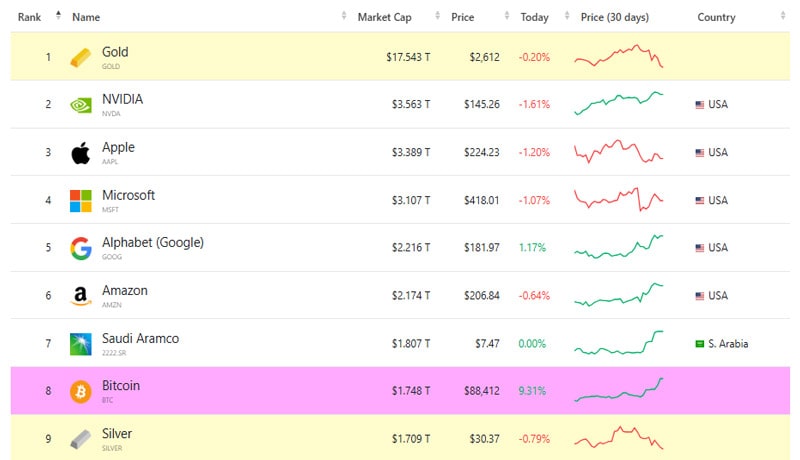800x460 pixels.
Task: Click the Saudi Aramco logo icon
Action: (x=81, y=344)
